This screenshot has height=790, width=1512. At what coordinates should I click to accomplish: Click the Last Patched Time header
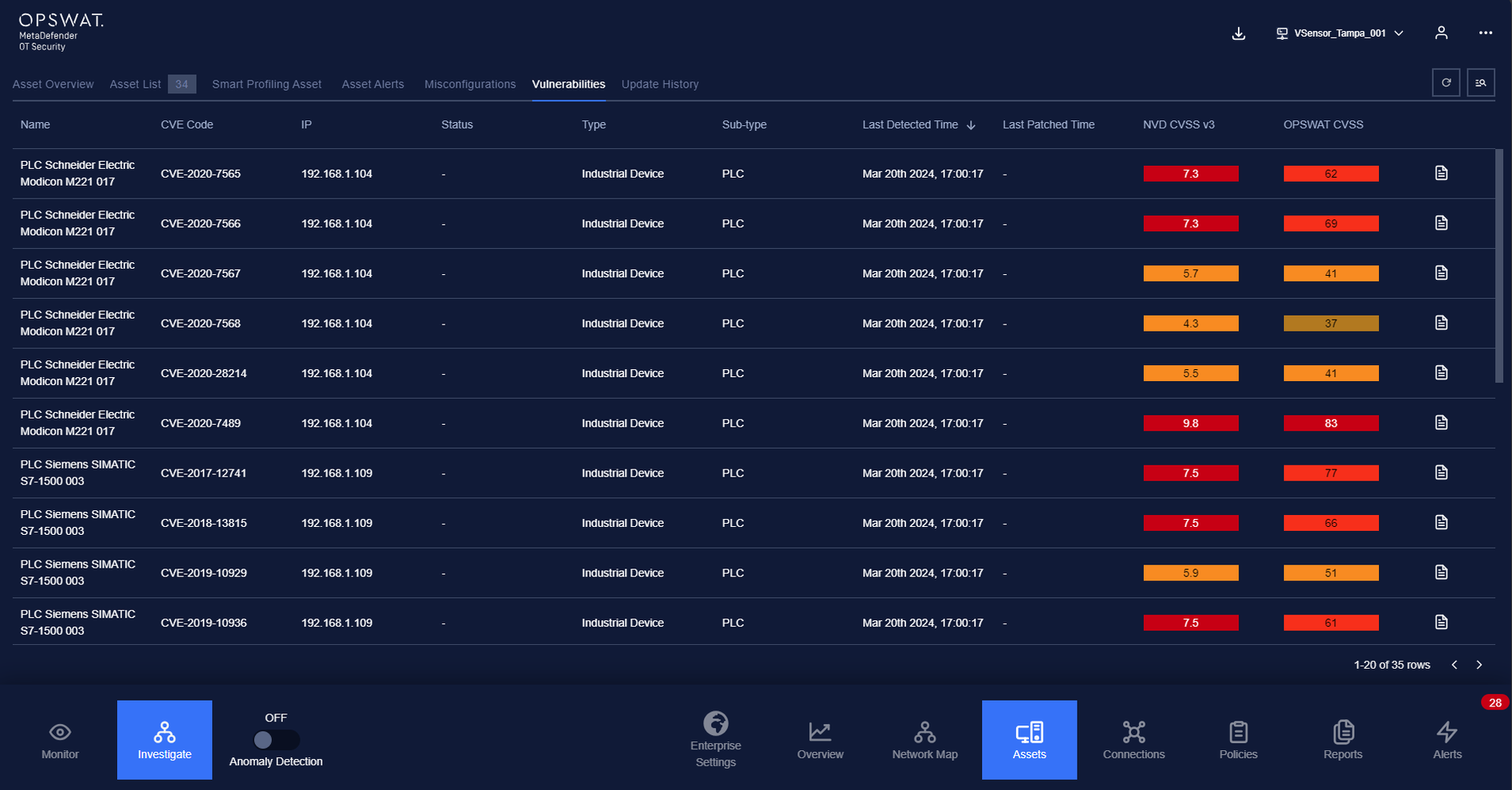coord(1048,125)
